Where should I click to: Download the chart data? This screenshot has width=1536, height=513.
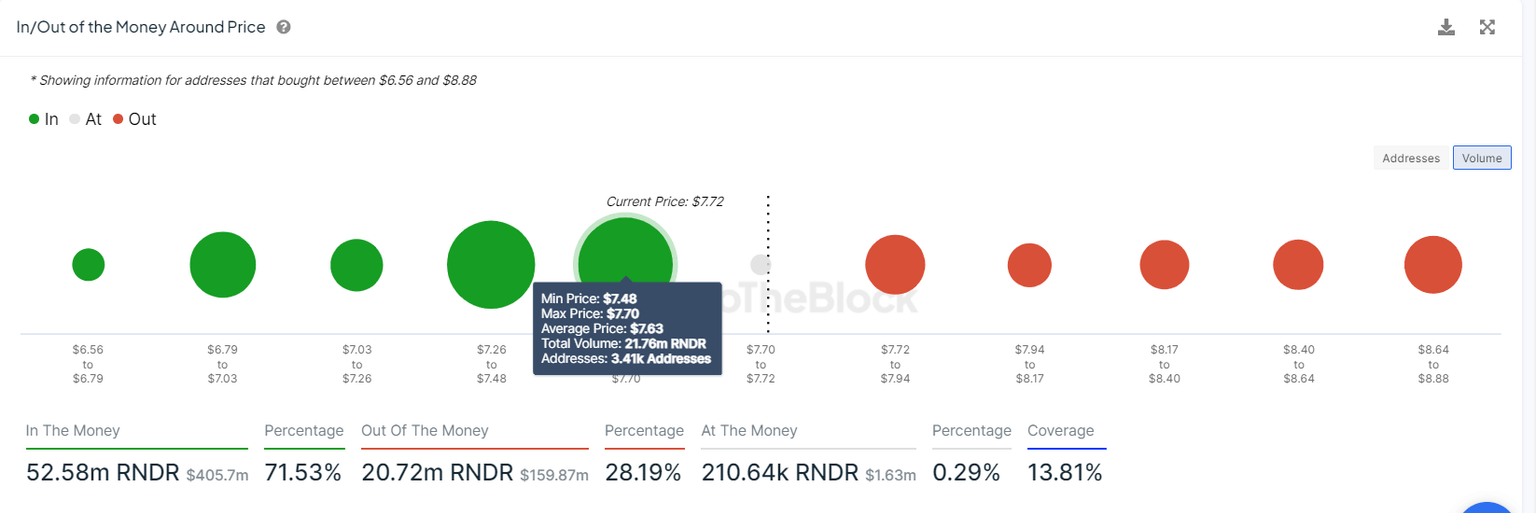tap(1446, 27)
